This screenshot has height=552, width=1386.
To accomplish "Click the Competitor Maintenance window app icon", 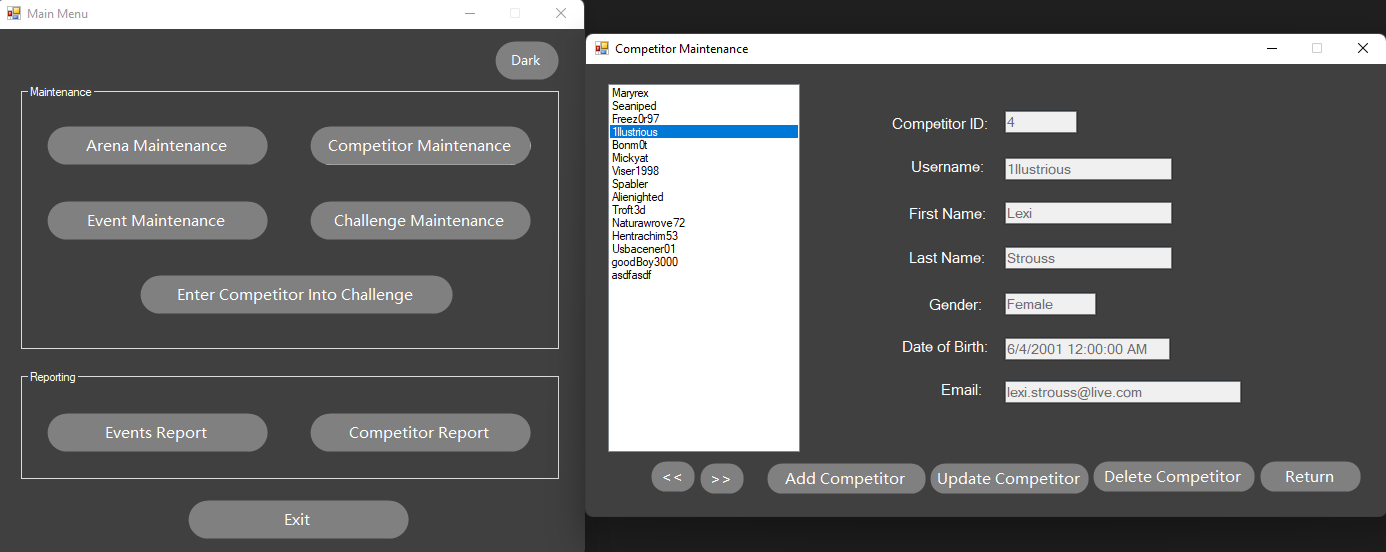I will click(602, 48).
